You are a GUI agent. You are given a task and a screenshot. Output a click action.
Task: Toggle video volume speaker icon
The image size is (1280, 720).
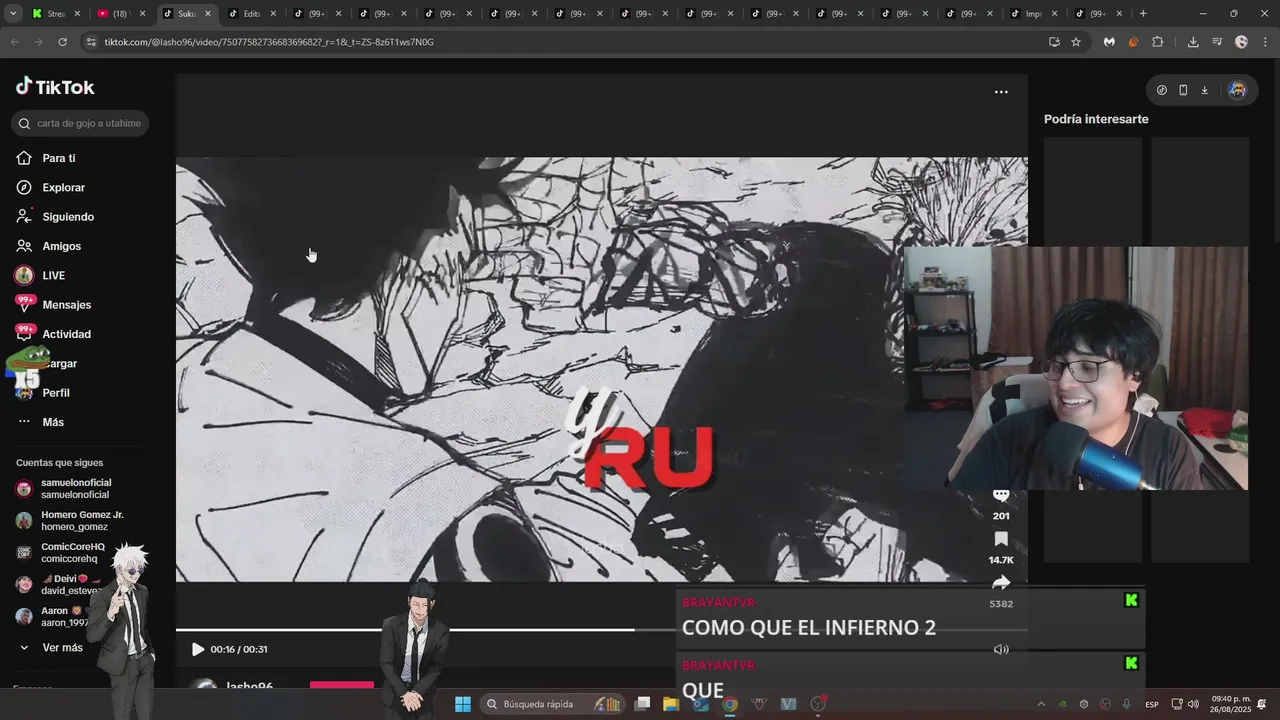(1001, 649)
